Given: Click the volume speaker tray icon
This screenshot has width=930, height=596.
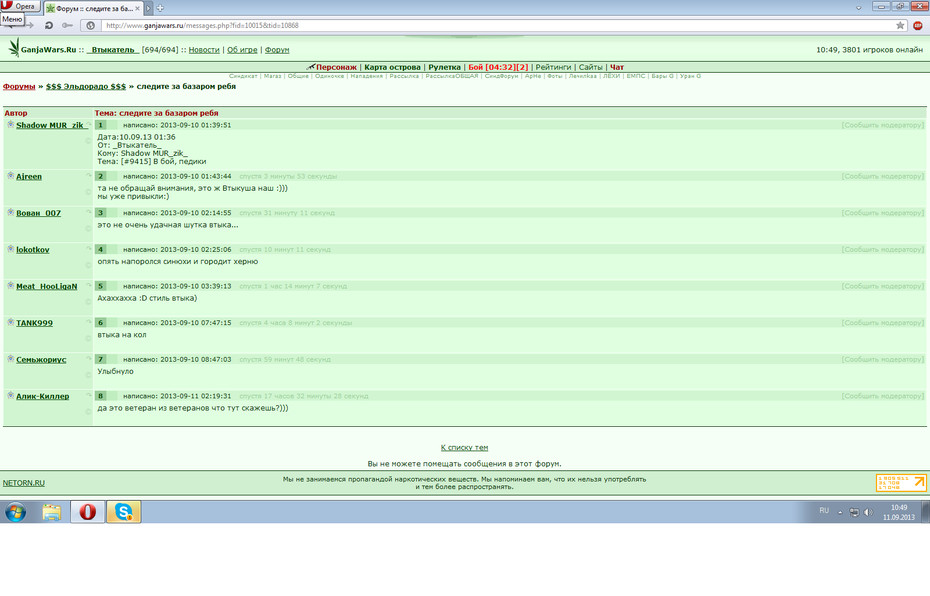Looking at the screenshot, I should click(x=868, y=512).
